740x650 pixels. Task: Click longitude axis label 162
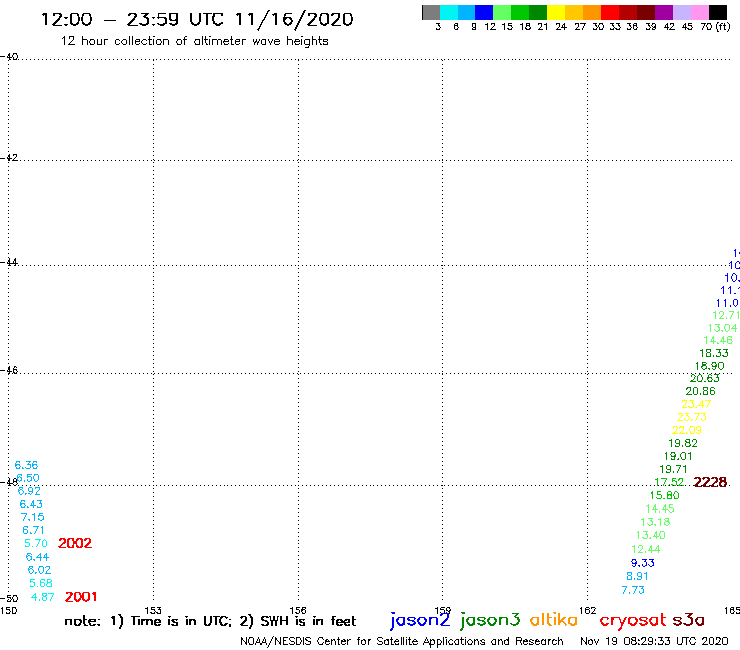(587, 611)
